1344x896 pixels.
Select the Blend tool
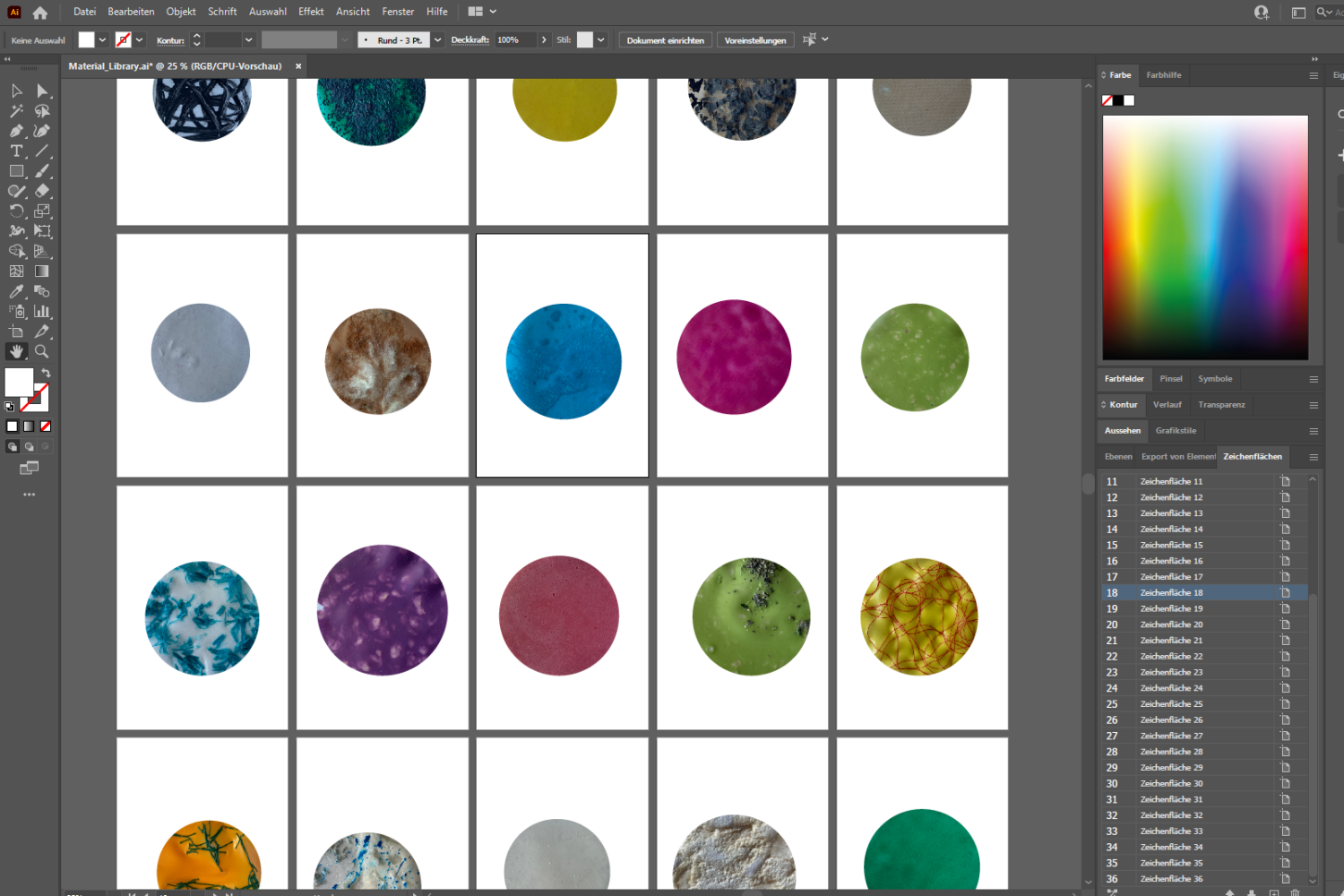(x=42, y=291)
